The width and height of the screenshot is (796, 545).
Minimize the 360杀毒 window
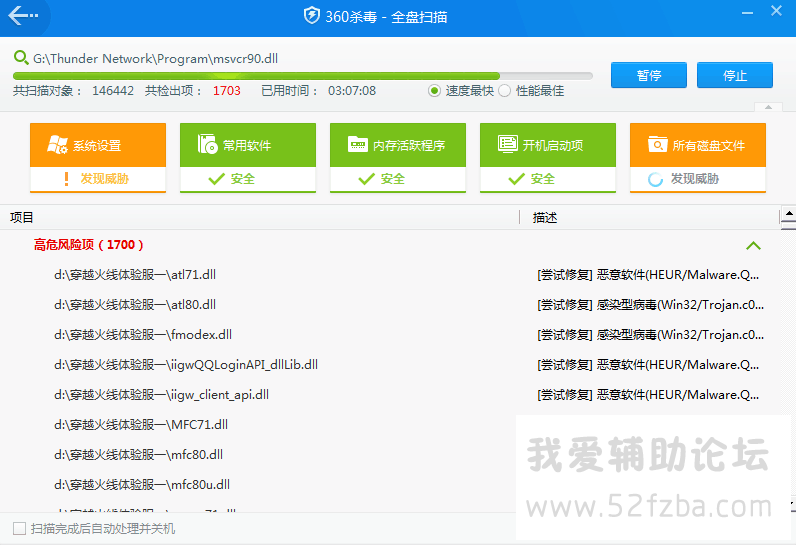pyautogui.click(x=747, y=12)
